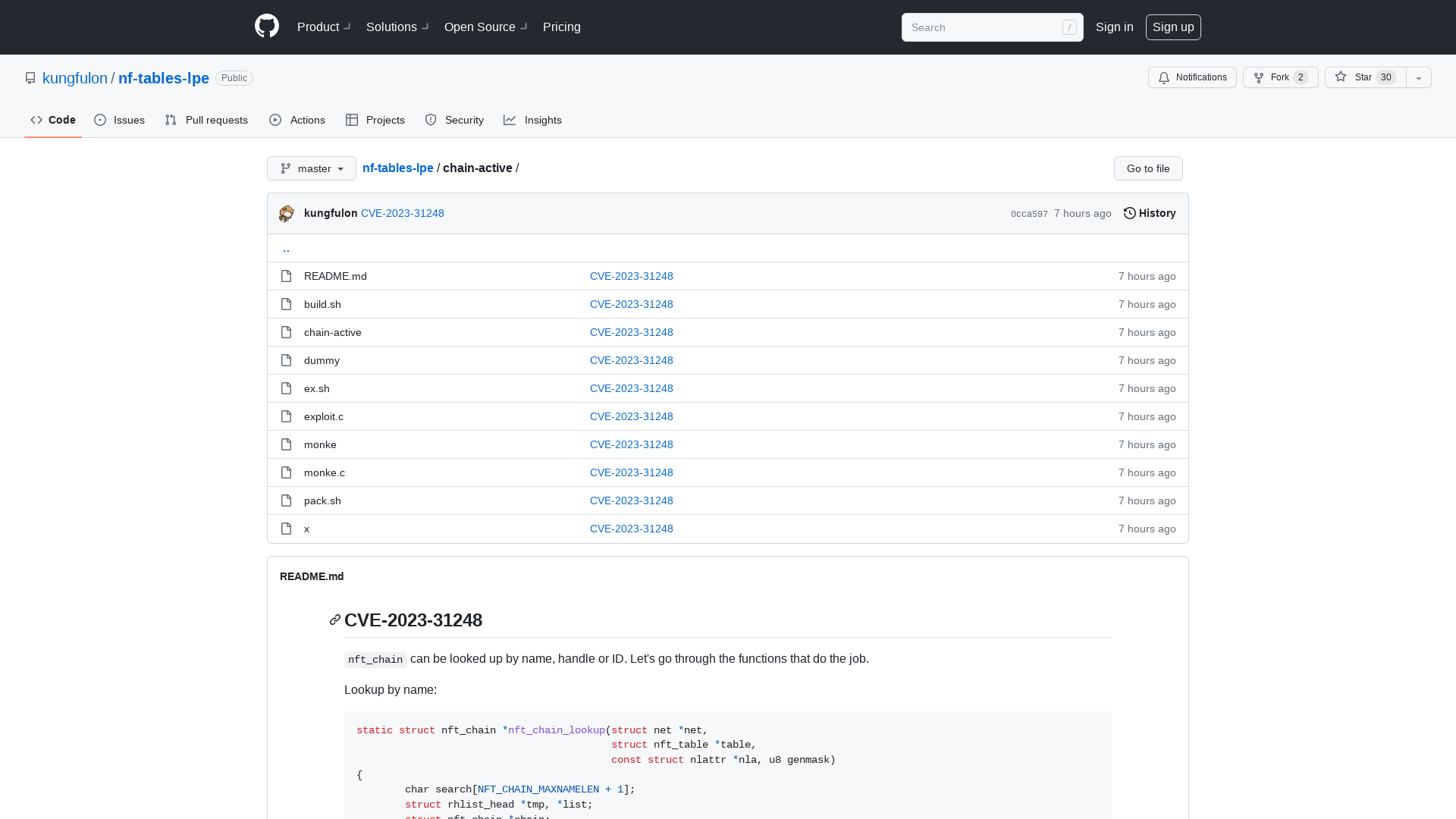Click the bell icon in Notifications

1164,77
